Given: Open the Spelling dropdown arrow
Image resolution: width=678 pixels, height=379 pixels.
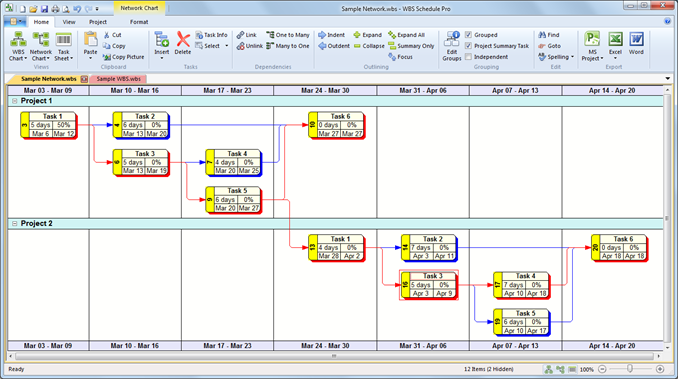Looking at the screenshot, I should [572, 57].
